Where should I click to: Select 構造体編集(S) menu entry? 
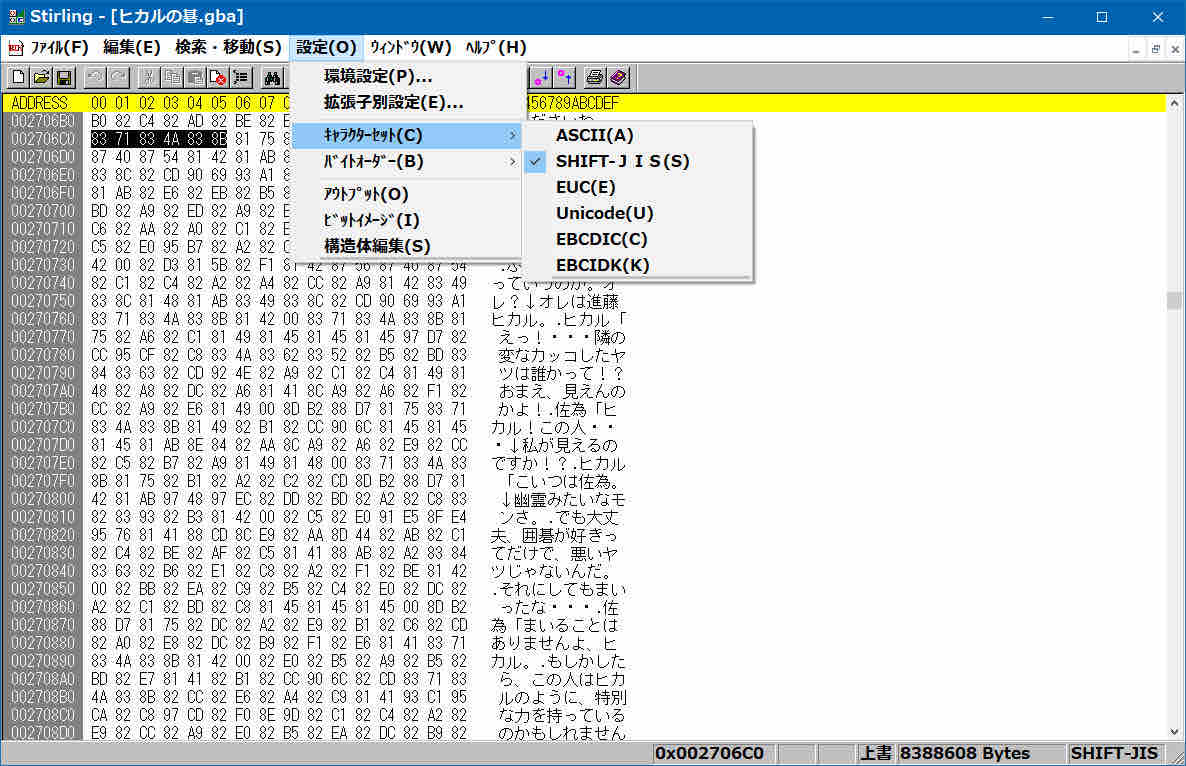(x=407, y=246)
